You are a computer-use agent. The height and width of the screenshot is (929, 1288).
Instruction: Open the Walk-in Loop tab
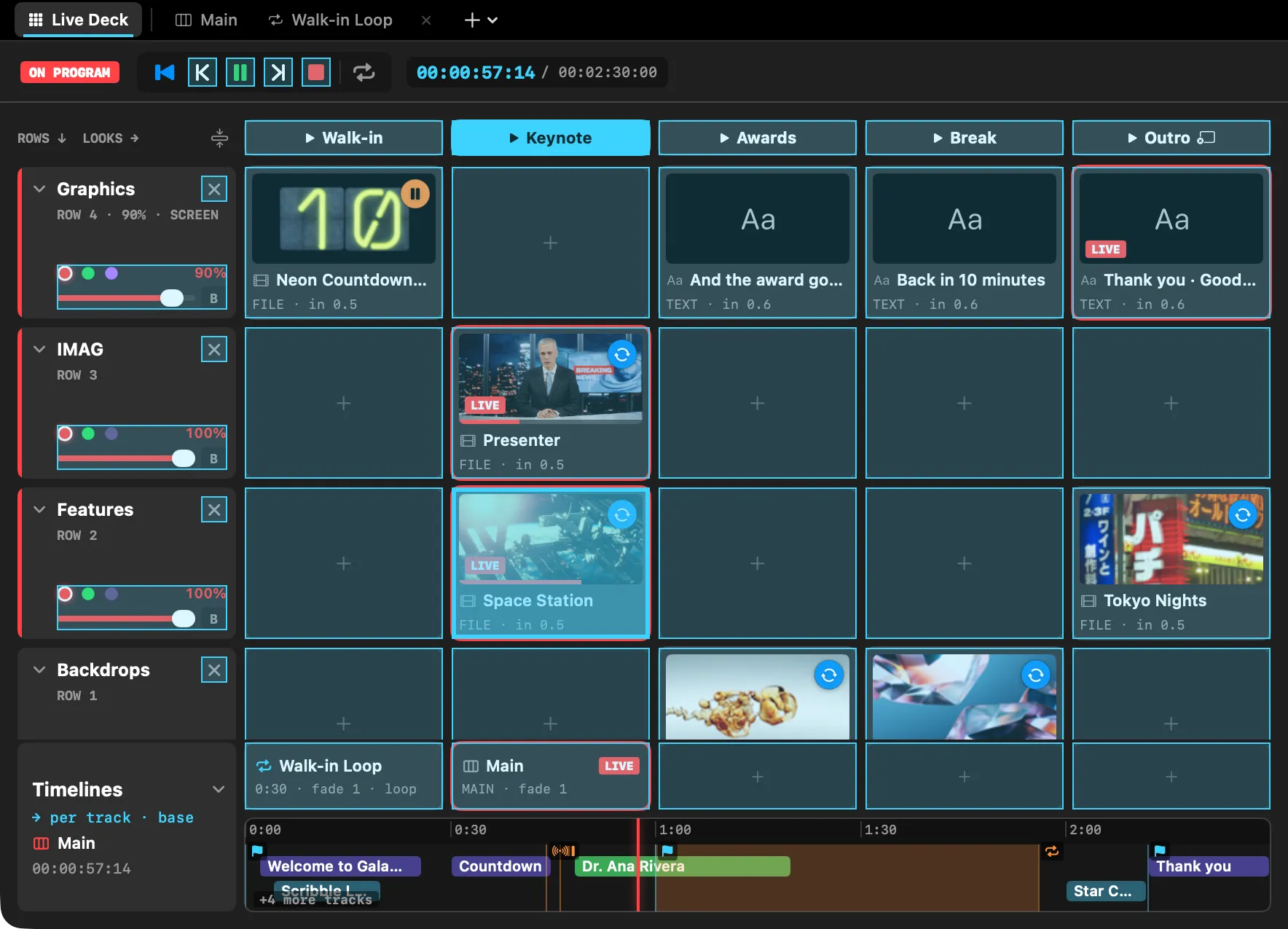pos(331,20)
